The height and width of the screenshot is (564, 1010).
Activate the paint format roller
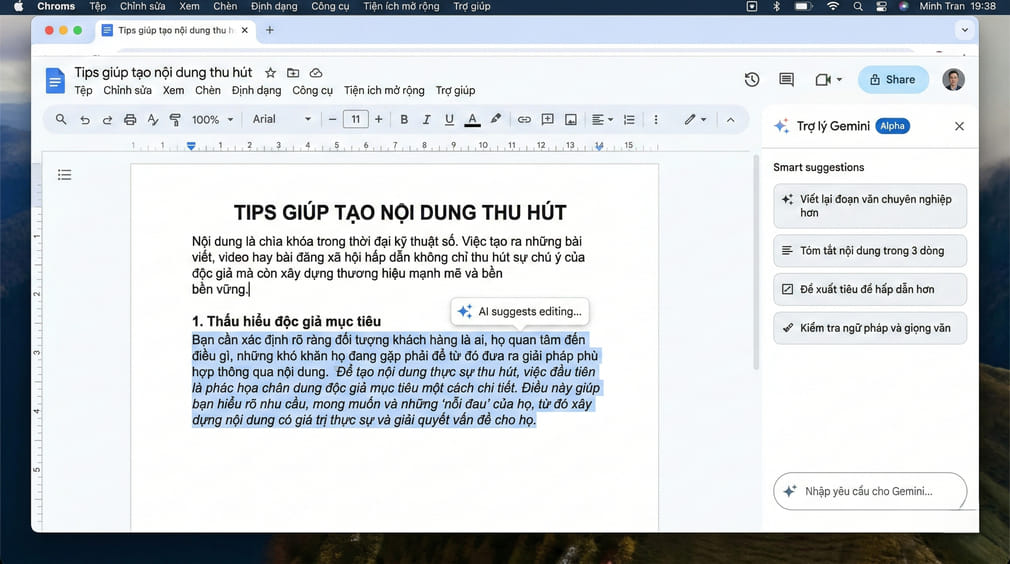(175, 120)
